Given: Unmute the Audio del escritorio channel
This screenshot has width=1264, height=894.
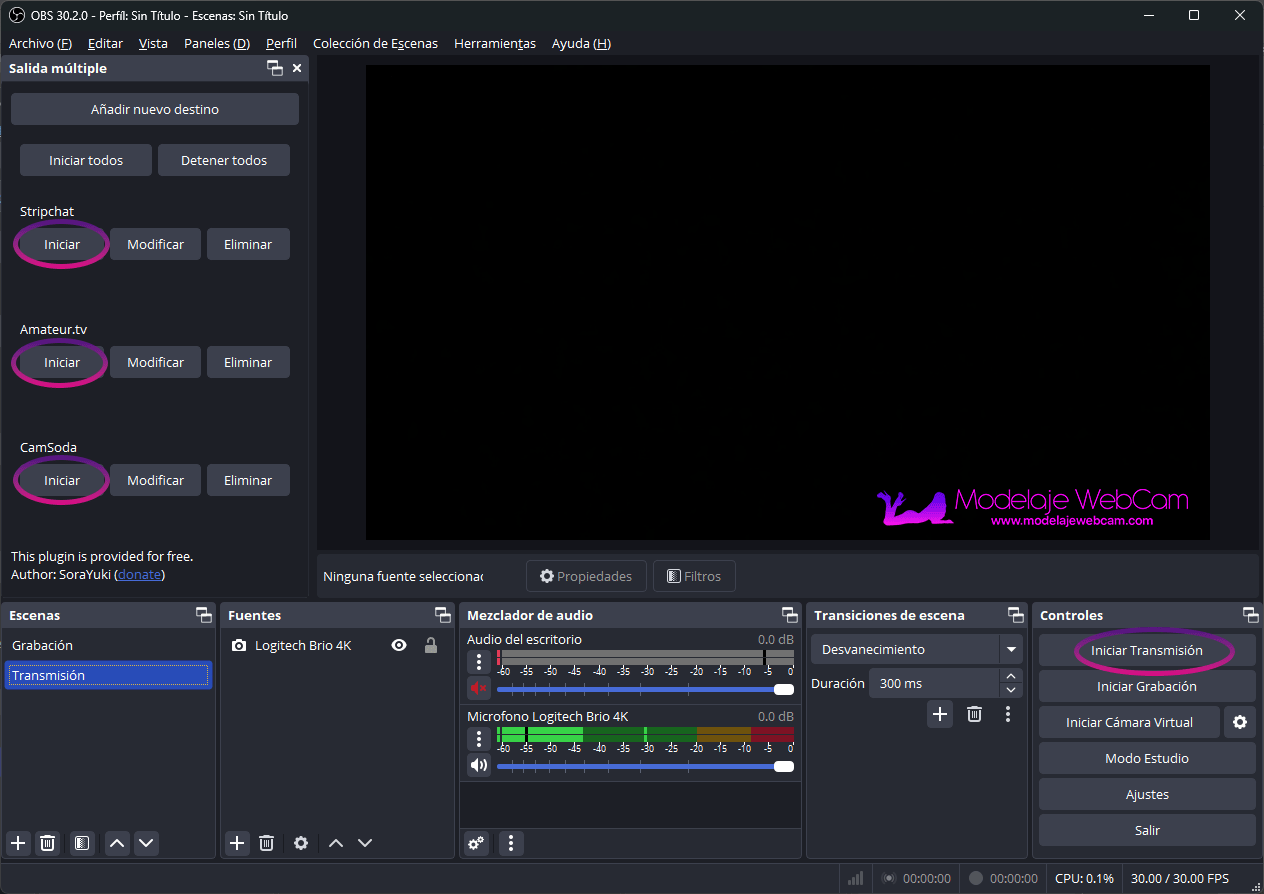Looking at the screenshot, I should pyautogui.click(x=479, y=688).
